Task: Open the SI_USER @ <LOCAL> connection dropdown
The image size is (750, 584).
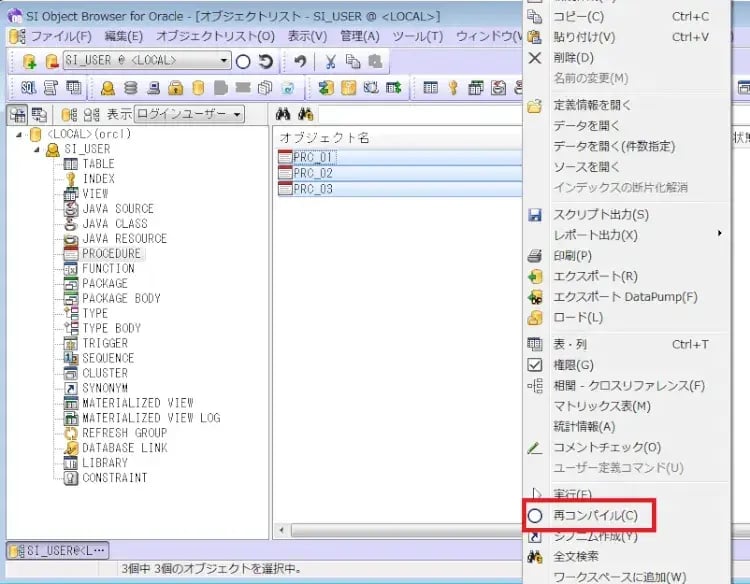Action: tap(224, 62)
